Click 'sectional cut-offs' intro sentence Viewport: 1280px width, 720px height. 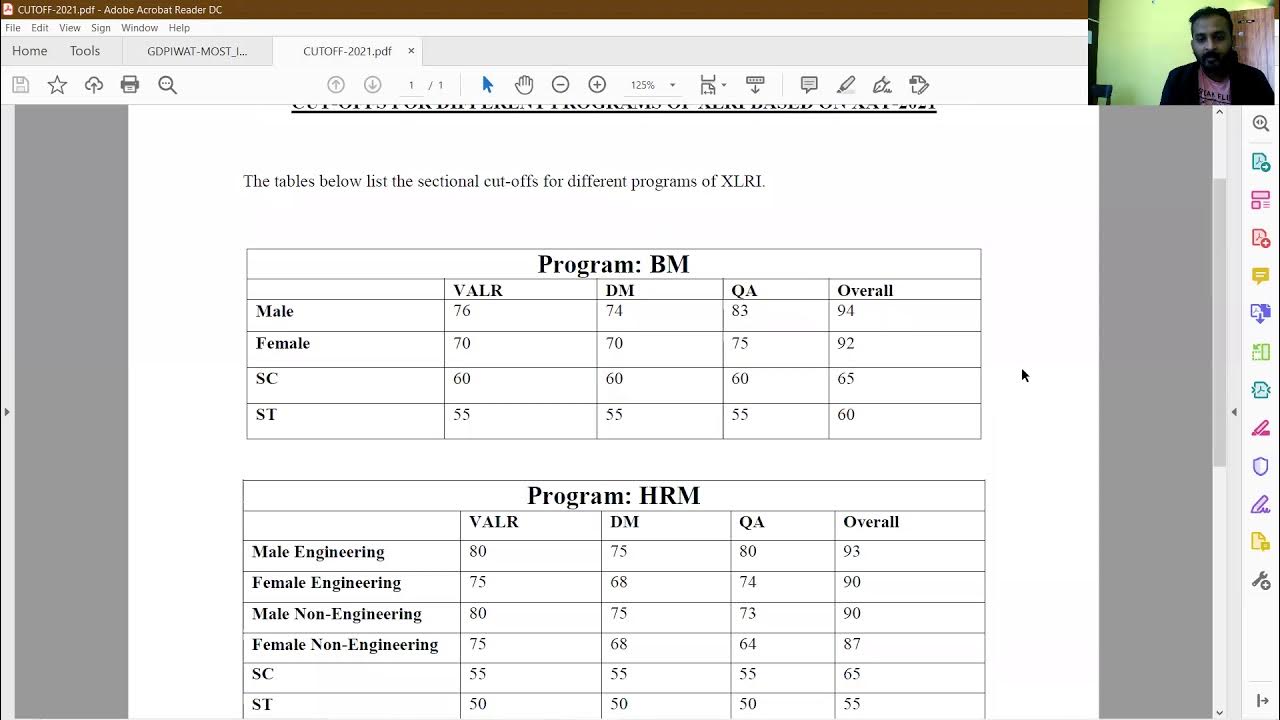click(504, 181)
